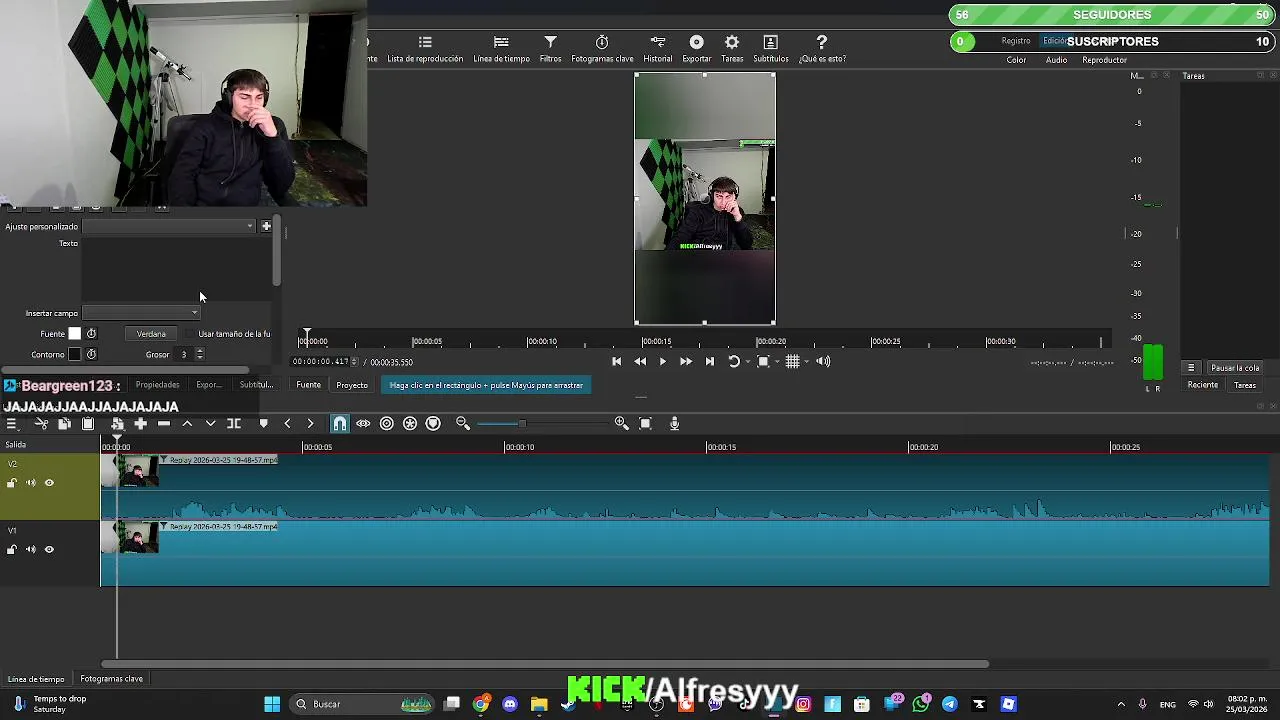Open the Lista de reproducción panel
The width and height of the screenshot is (1280, 720).
pyautogui.click(x=425, y=49)
